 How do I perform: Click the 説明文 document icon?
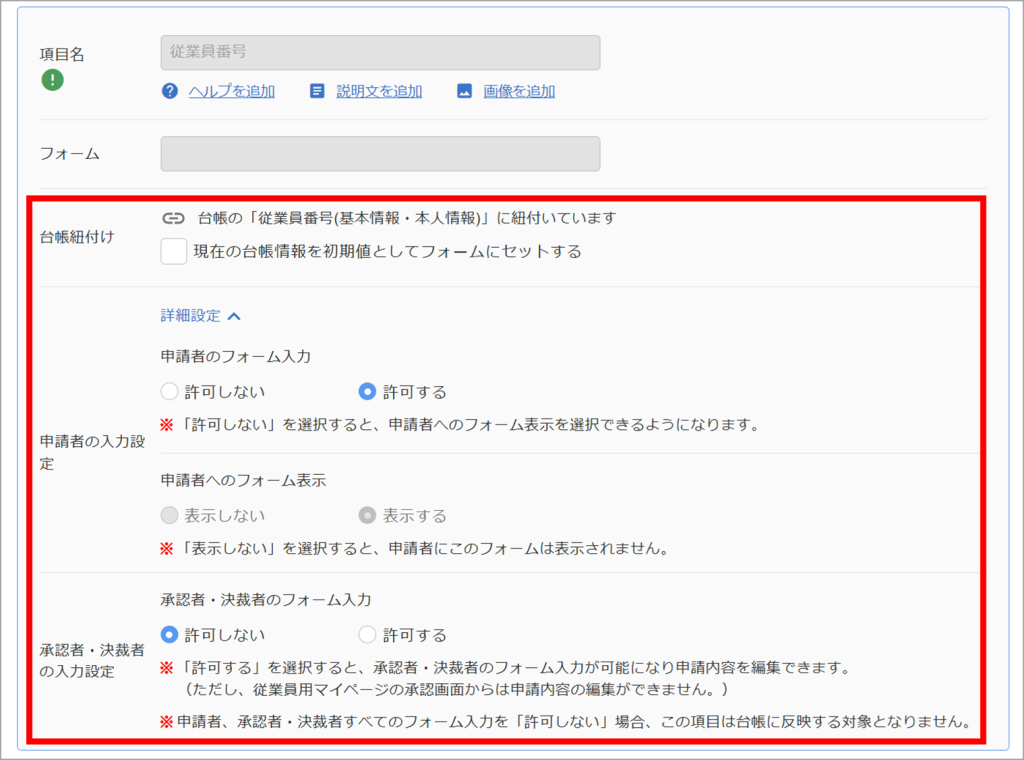(x=317, y=91)
